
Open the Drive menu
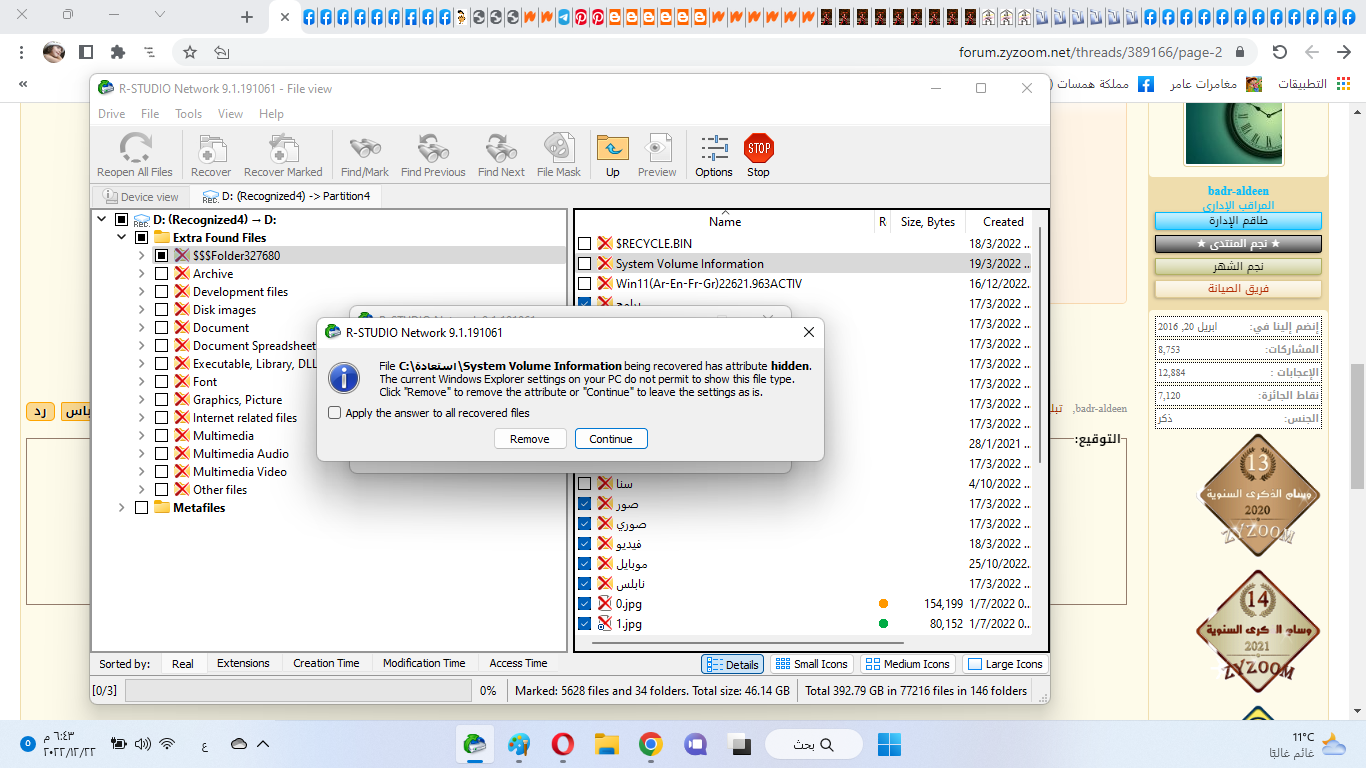coord(111,114)
